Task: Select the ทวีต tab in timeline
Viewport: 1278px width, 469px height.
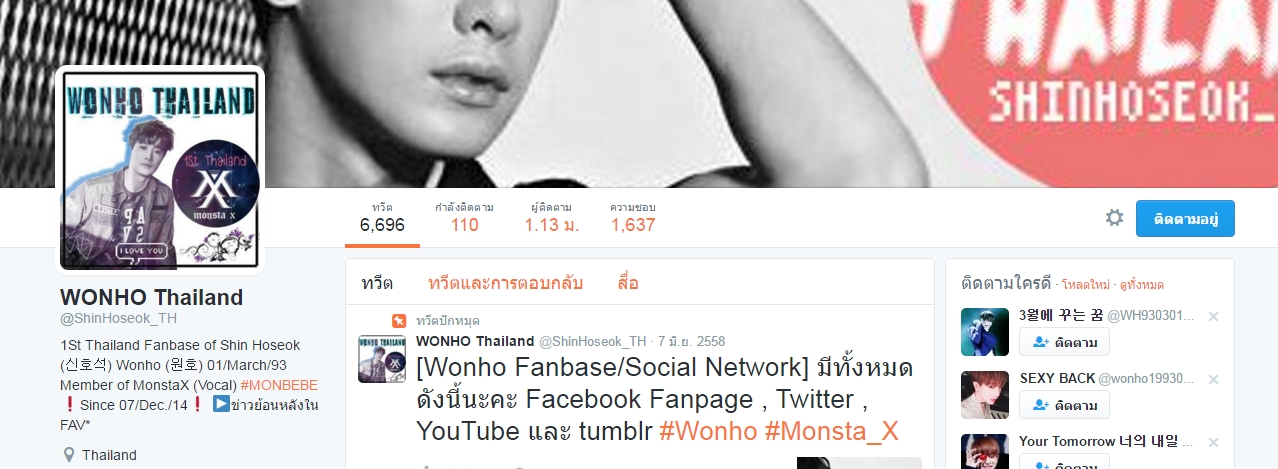Action: click(376, 283)
